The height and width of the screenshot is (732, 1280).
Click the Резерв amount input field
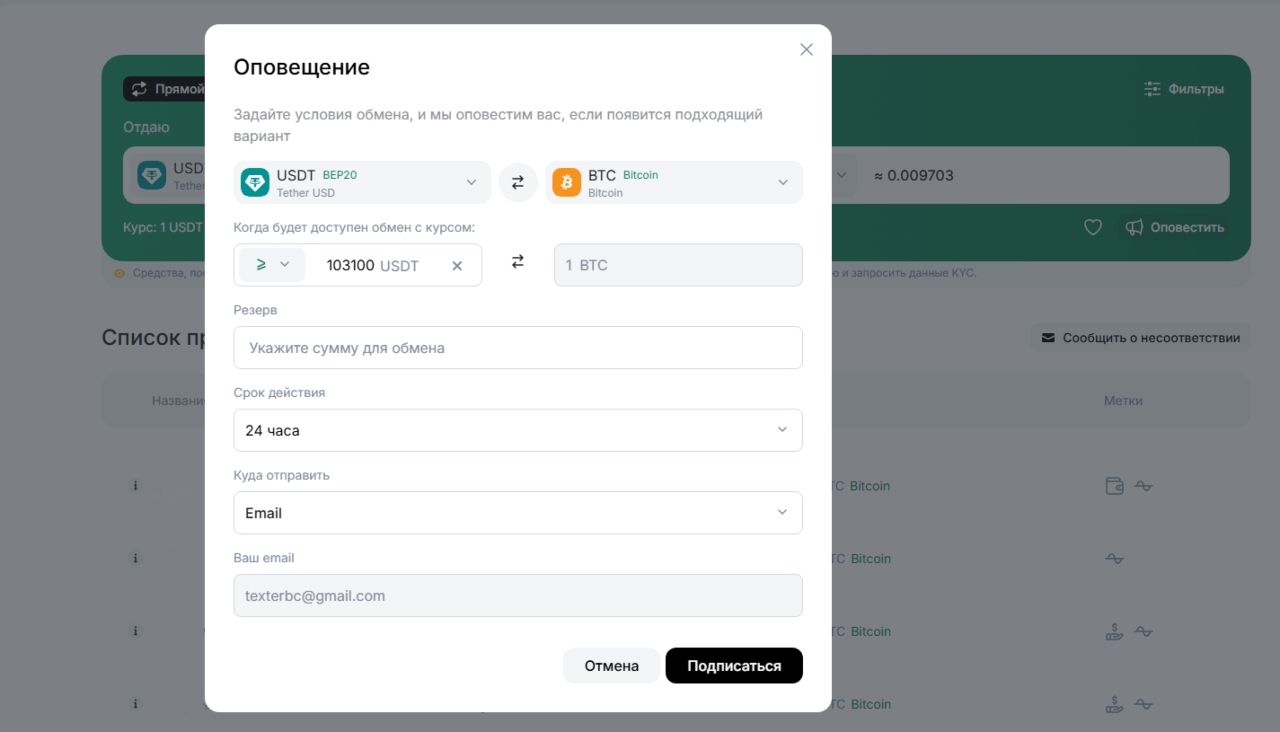coord(517,348)
